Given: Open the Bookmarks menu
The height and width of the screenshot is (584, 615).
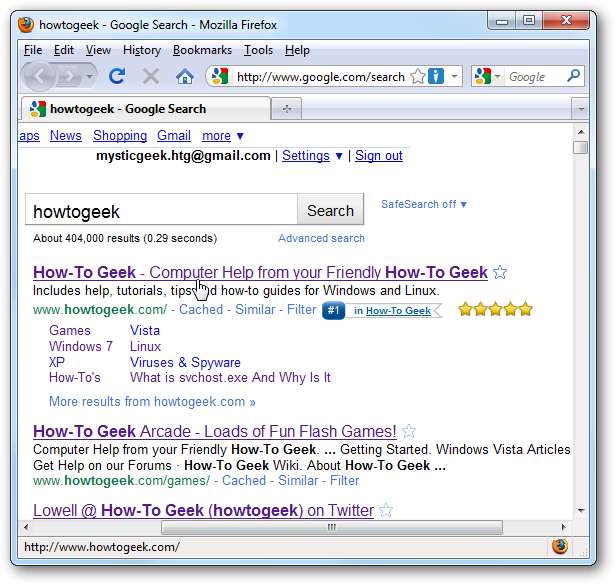Looking at the screenshot, I should coord(202,50).
